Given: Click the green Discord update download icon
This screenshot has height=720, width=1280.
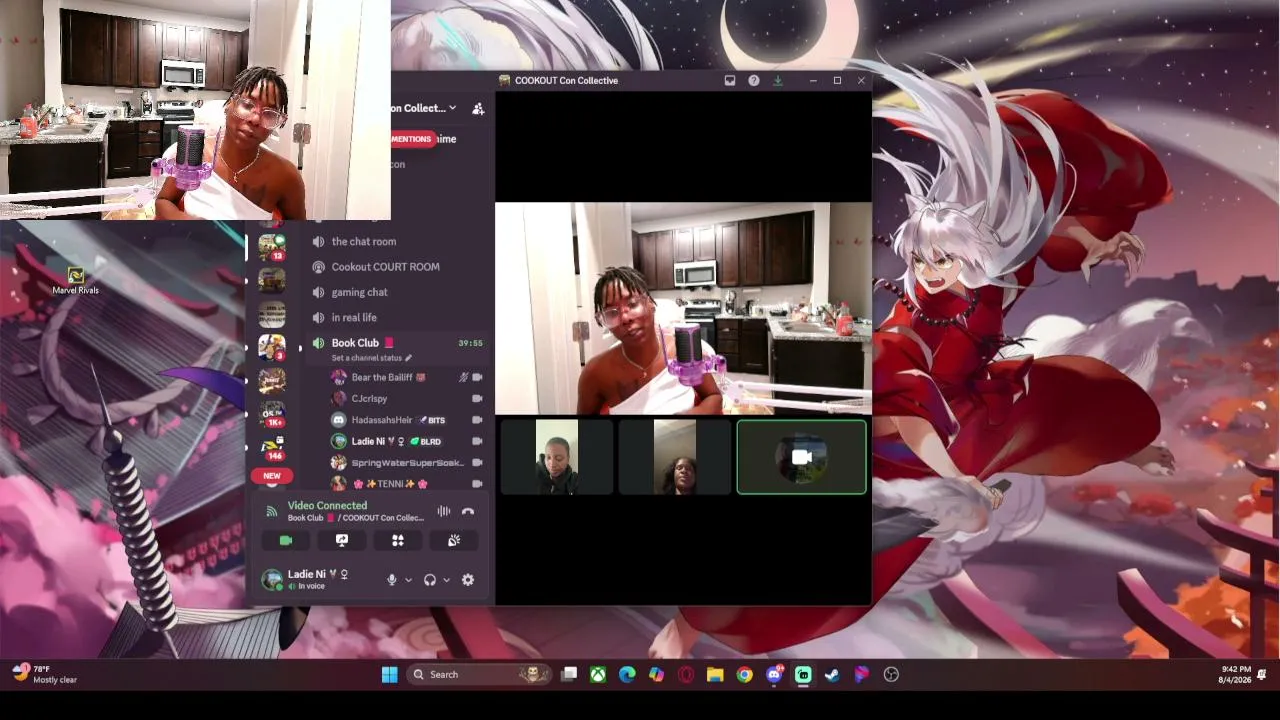Looking at the screenshot, I should pyautogui.click(x=778, y=81).
